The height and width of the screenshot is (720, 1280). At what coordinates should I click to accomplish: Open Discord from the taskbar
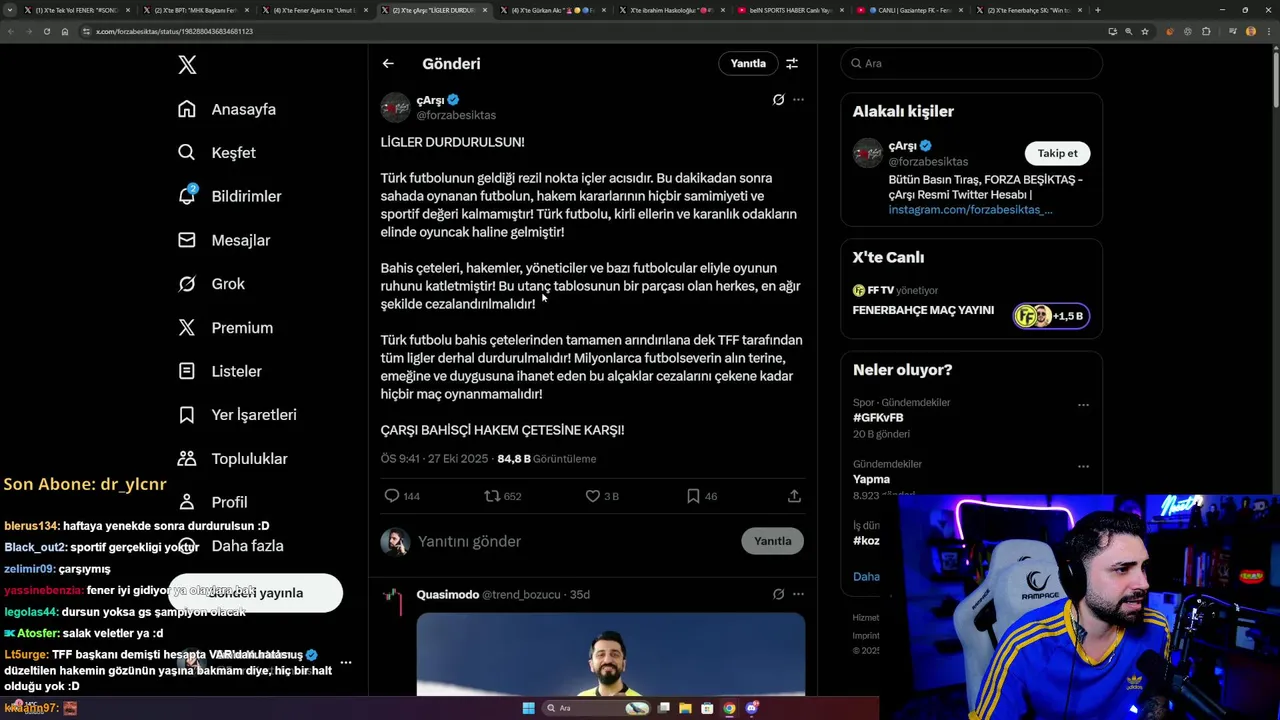point(751,708)
